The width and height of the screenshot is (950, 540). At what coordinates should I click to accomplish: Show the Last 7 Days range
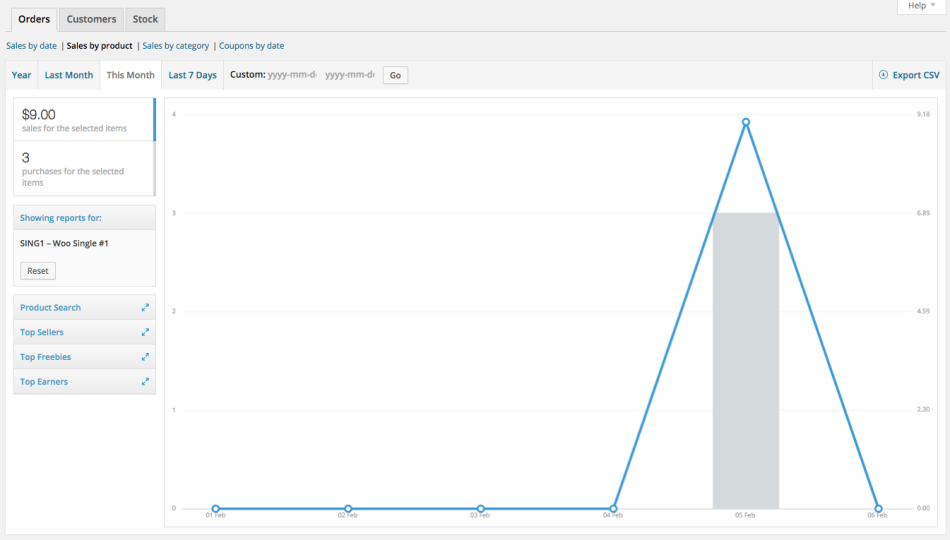[x=192, y=75]
